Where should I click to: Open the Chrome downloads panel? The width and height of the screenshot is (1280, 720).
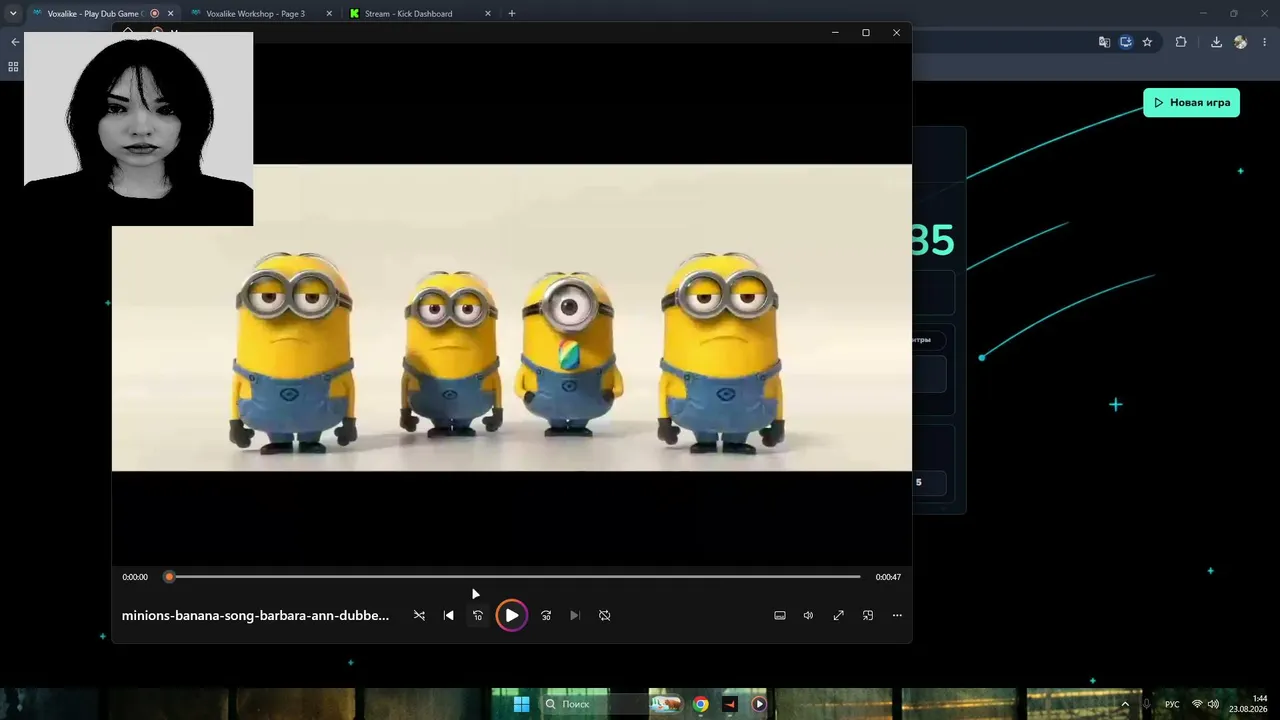(1216, 42)
